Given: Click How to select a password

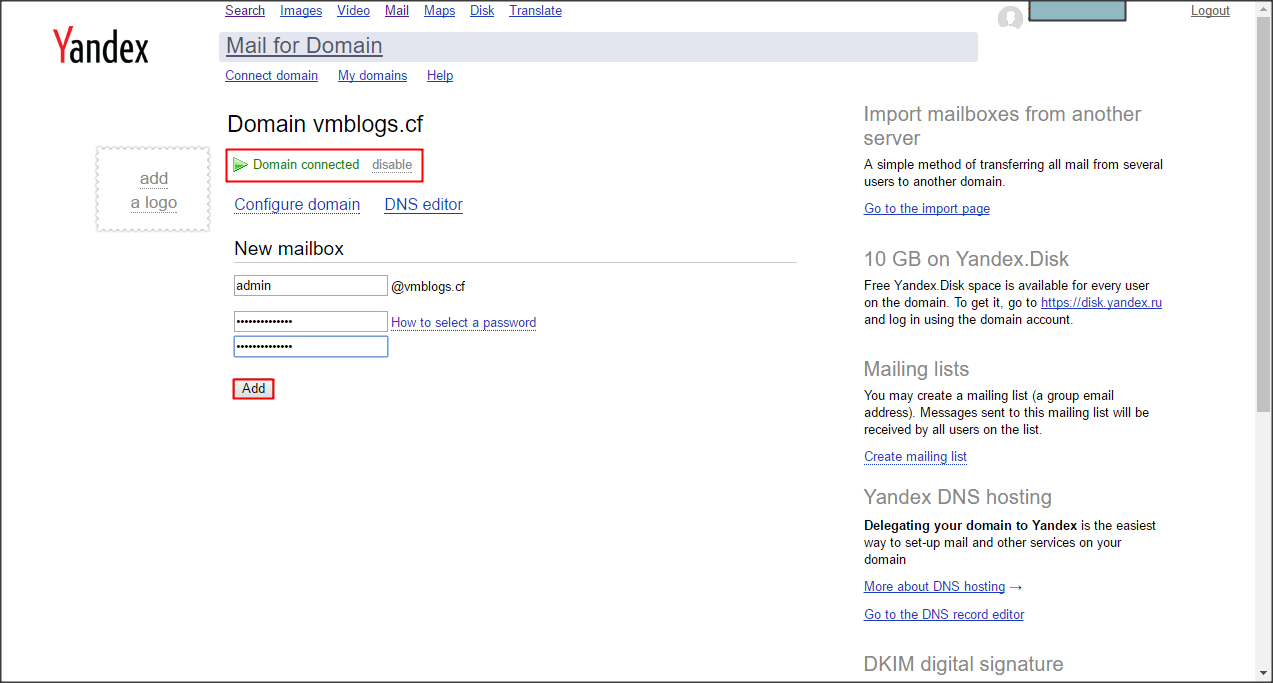Looking at the screenshot, I should click(463, 323).
